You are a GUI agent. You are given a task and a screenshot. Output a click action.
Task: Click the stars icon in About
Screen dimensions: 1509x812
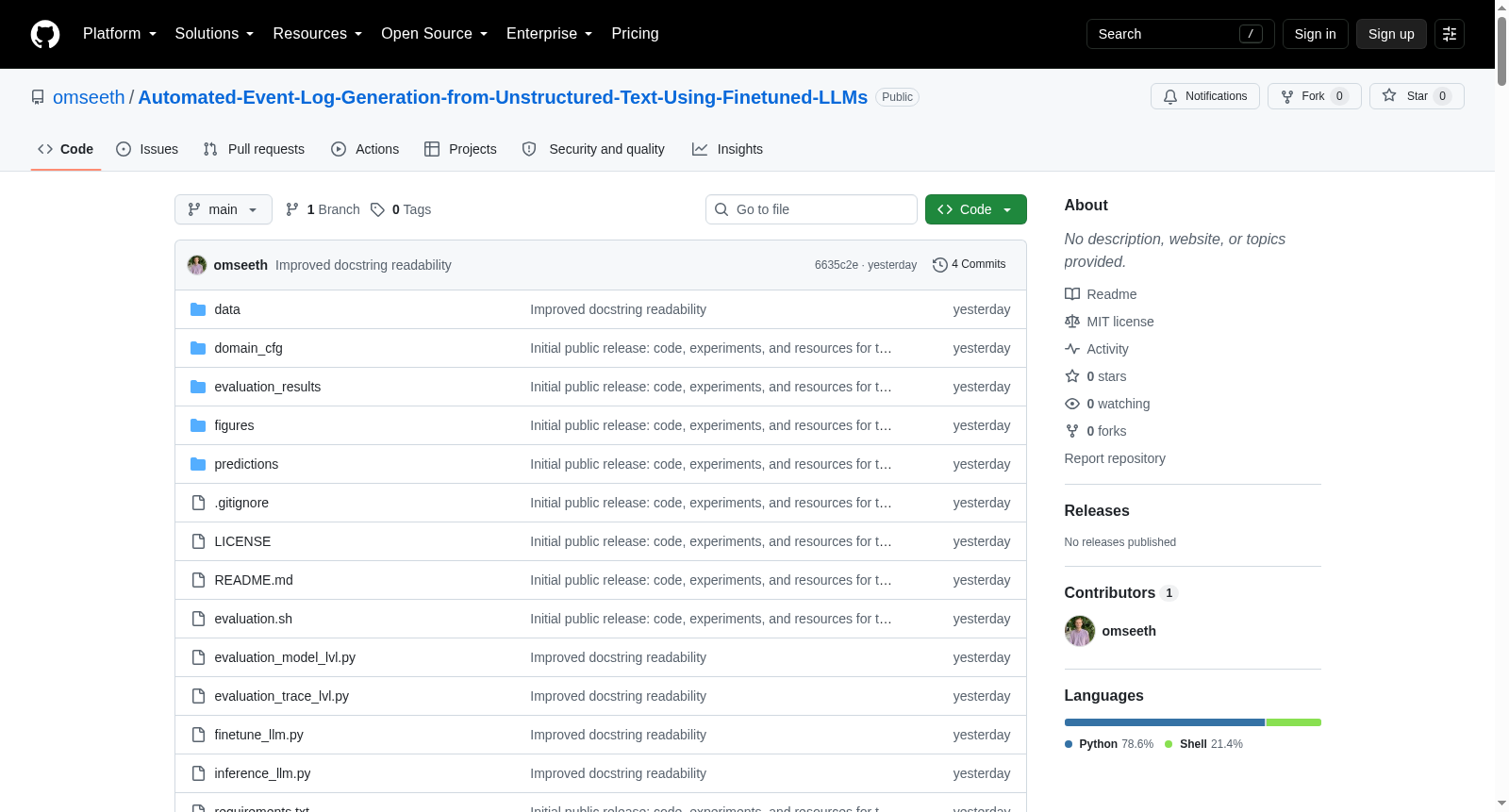point(1072,376)
